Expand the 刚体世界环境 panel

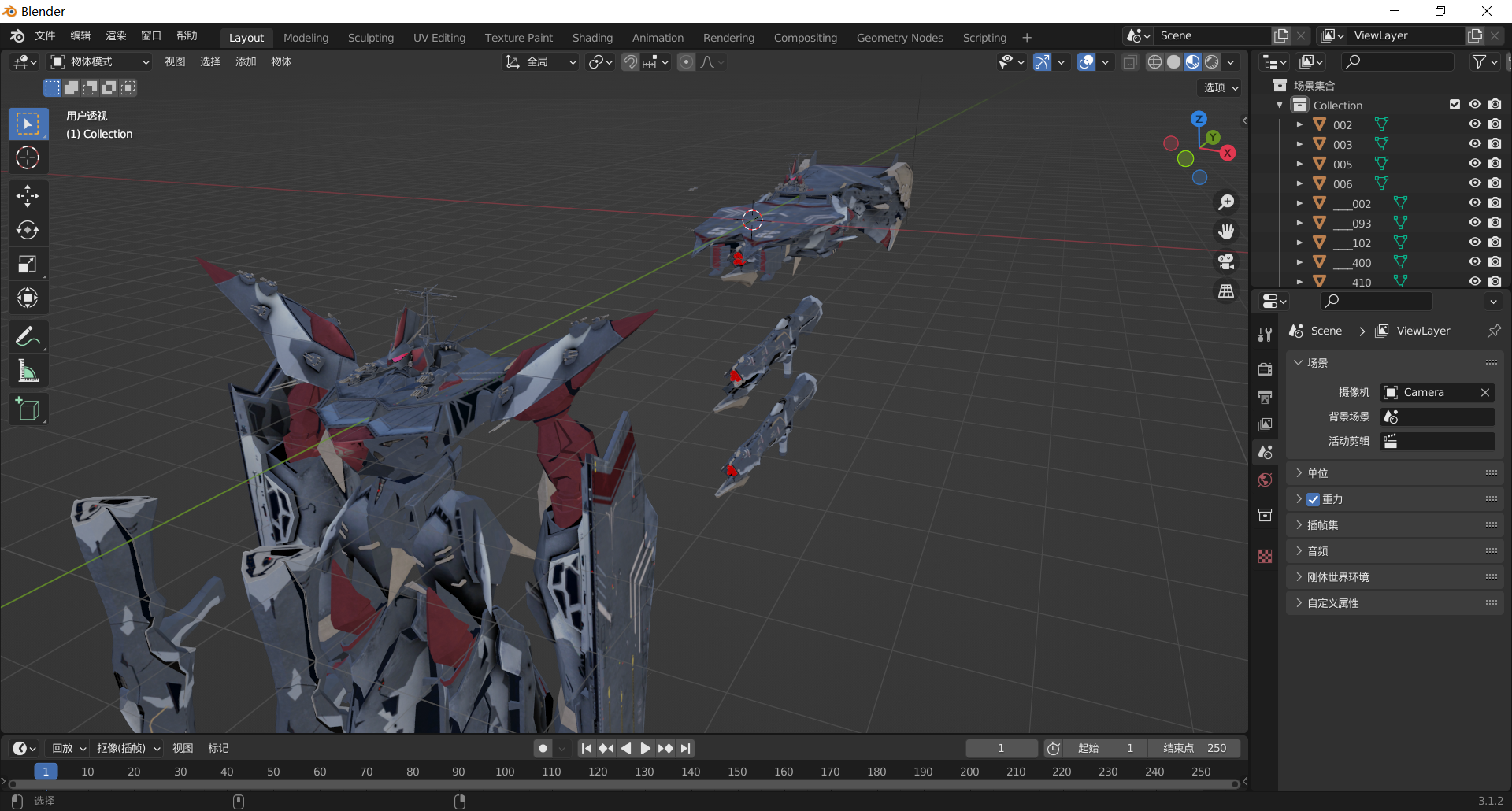[x=1395, y=577]
